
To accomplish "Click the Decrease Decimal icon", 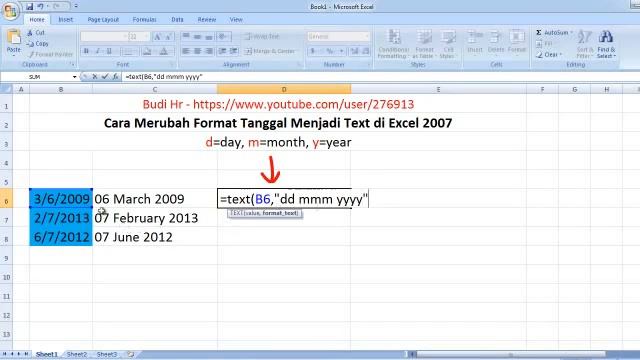I will coord(366,51).
